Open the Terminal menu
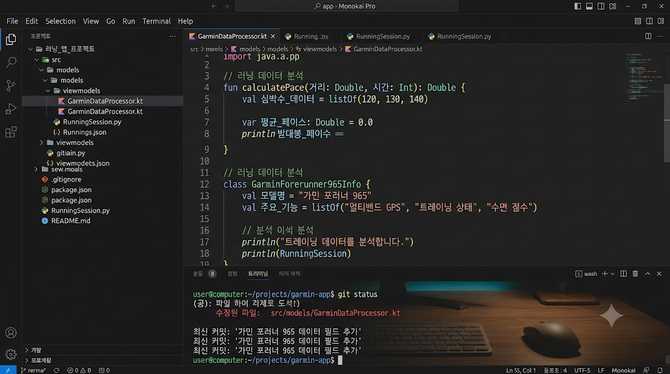Screen dimensions: 670x374 [x=156, y=21]
